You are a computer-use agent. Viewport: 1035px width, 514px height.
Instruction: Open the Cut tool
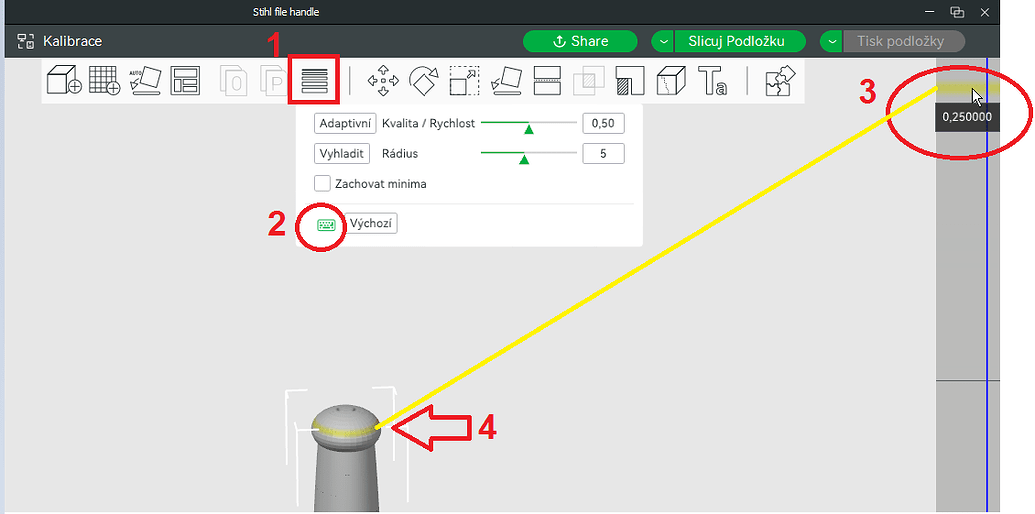547,80
